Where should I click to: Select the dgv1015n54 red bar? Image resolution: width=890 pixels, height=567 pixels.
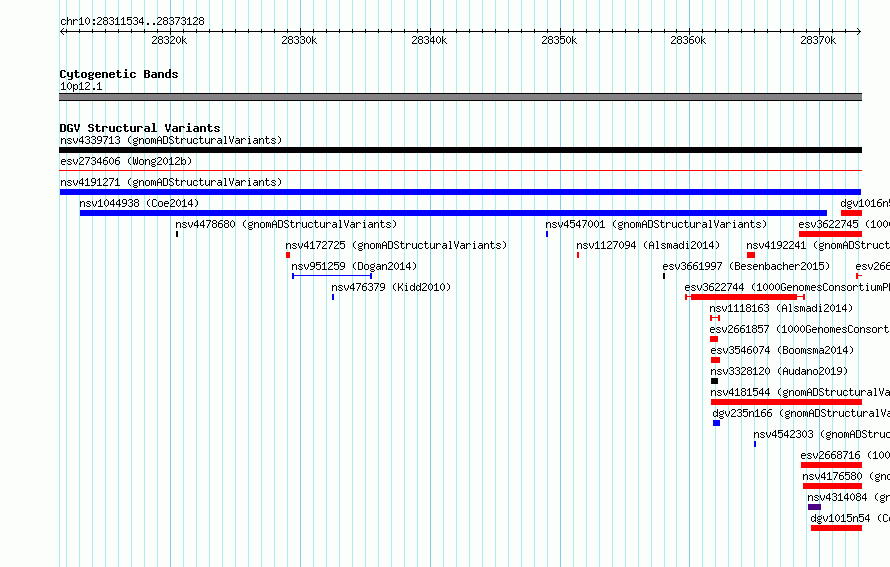pos(836,528)
